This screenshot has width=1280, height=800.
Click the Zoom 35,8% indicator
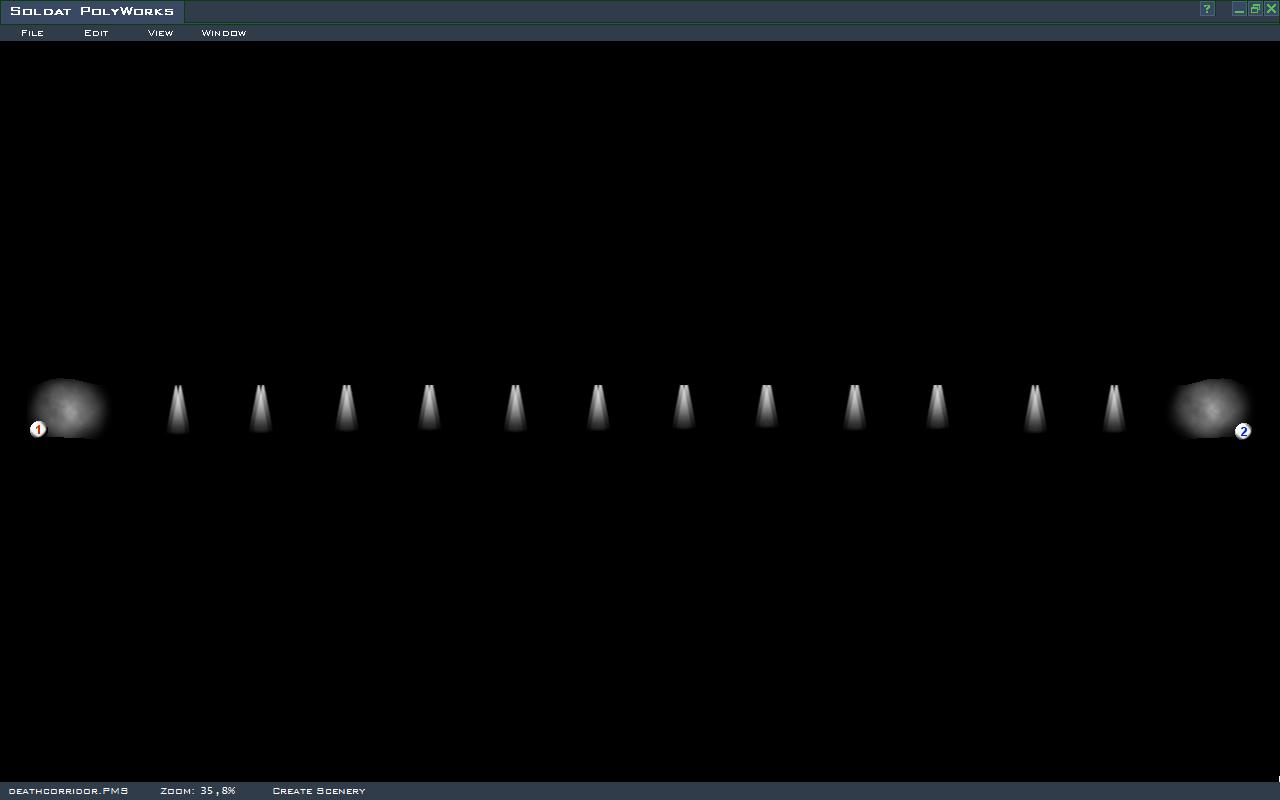198,791
